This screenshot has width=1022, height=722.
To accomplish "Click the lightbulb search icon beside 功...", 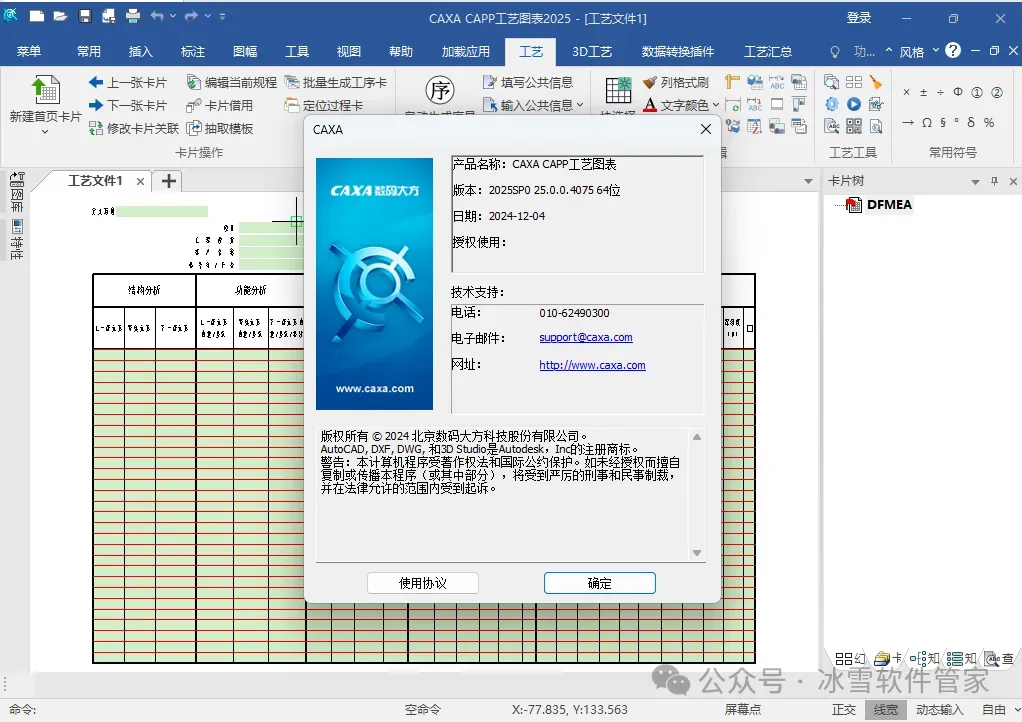I will click(834, 51).
